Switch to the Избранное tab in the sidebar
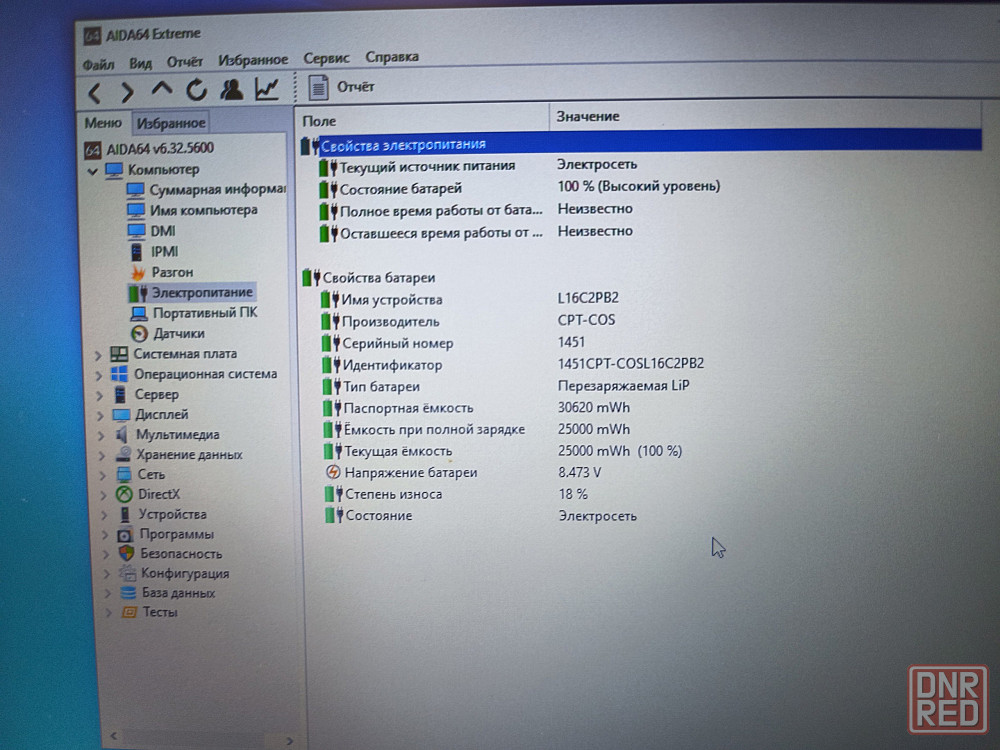 [170, 122]
